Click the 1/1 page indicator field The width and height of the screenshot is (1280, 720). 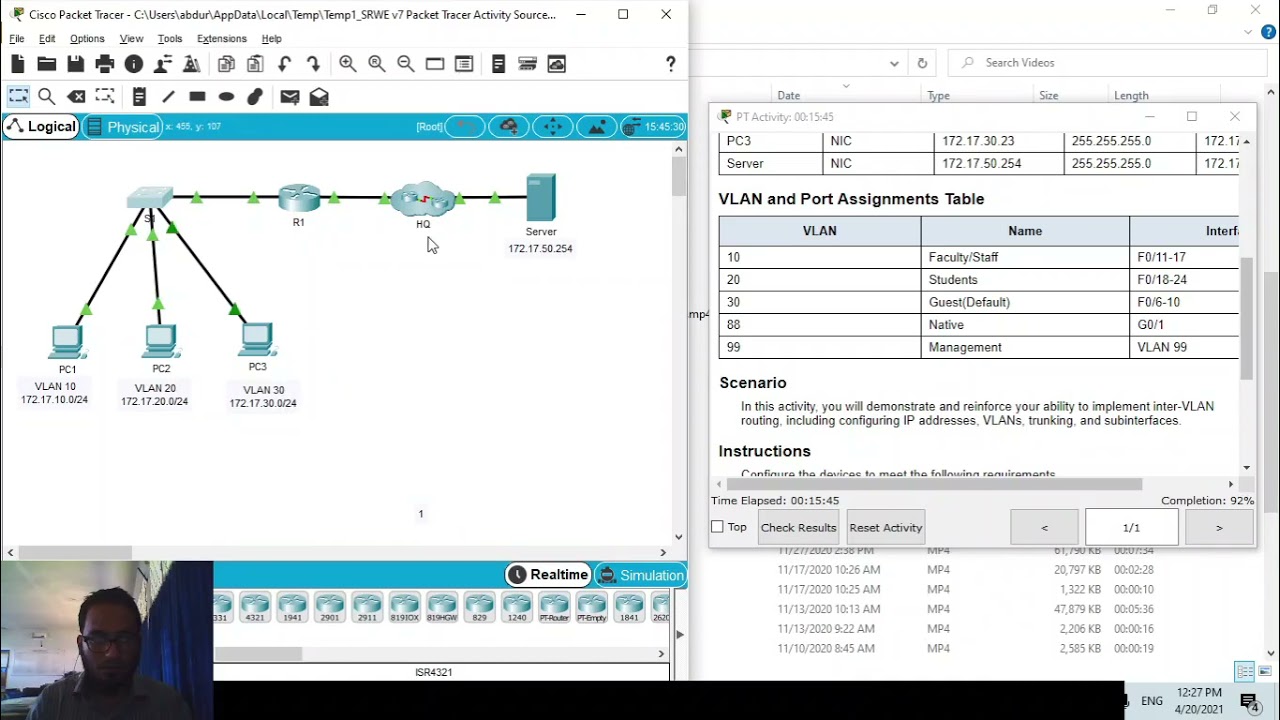coord(1131,527)
